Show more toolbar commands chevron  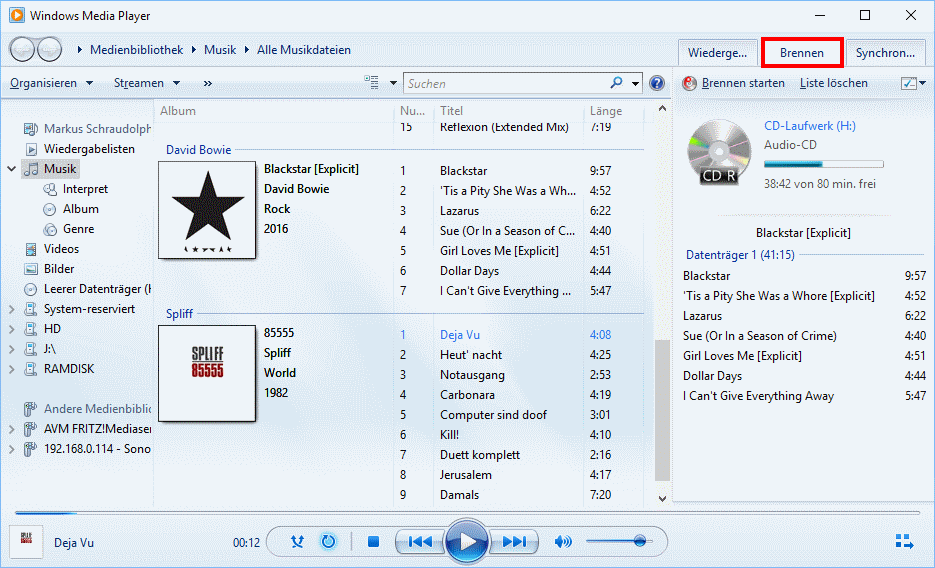(x=208, y=83)
